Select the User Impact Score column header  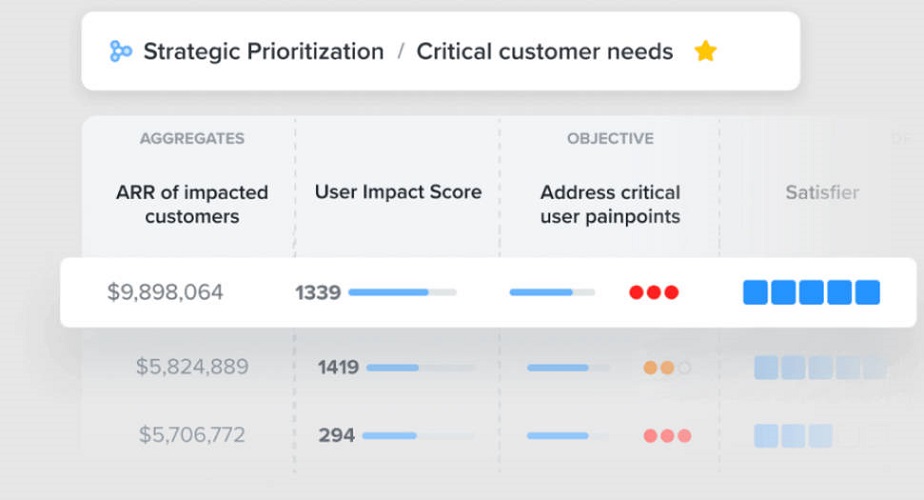tap(398, 192)
